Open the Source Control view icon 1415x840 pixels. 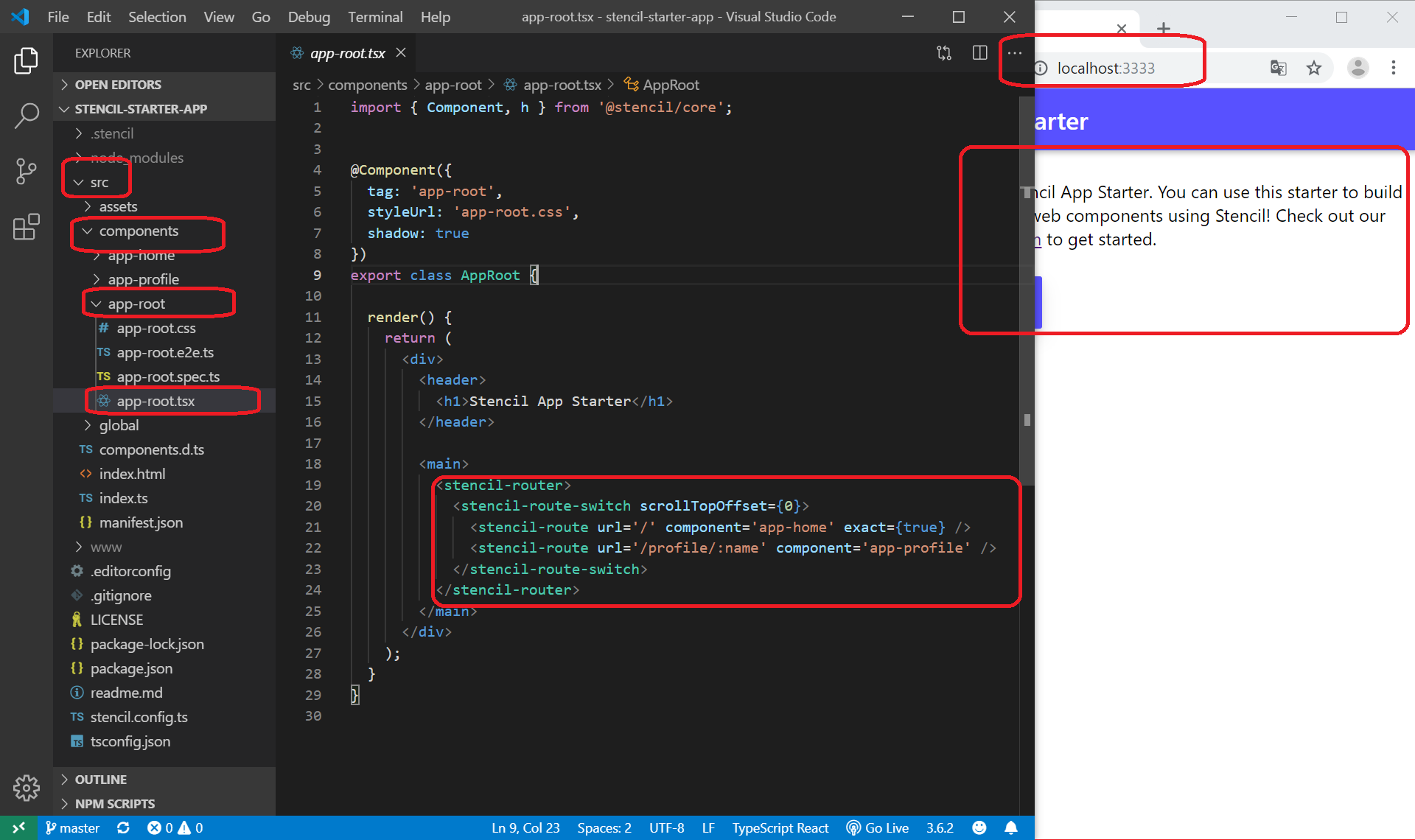(27, 171)
